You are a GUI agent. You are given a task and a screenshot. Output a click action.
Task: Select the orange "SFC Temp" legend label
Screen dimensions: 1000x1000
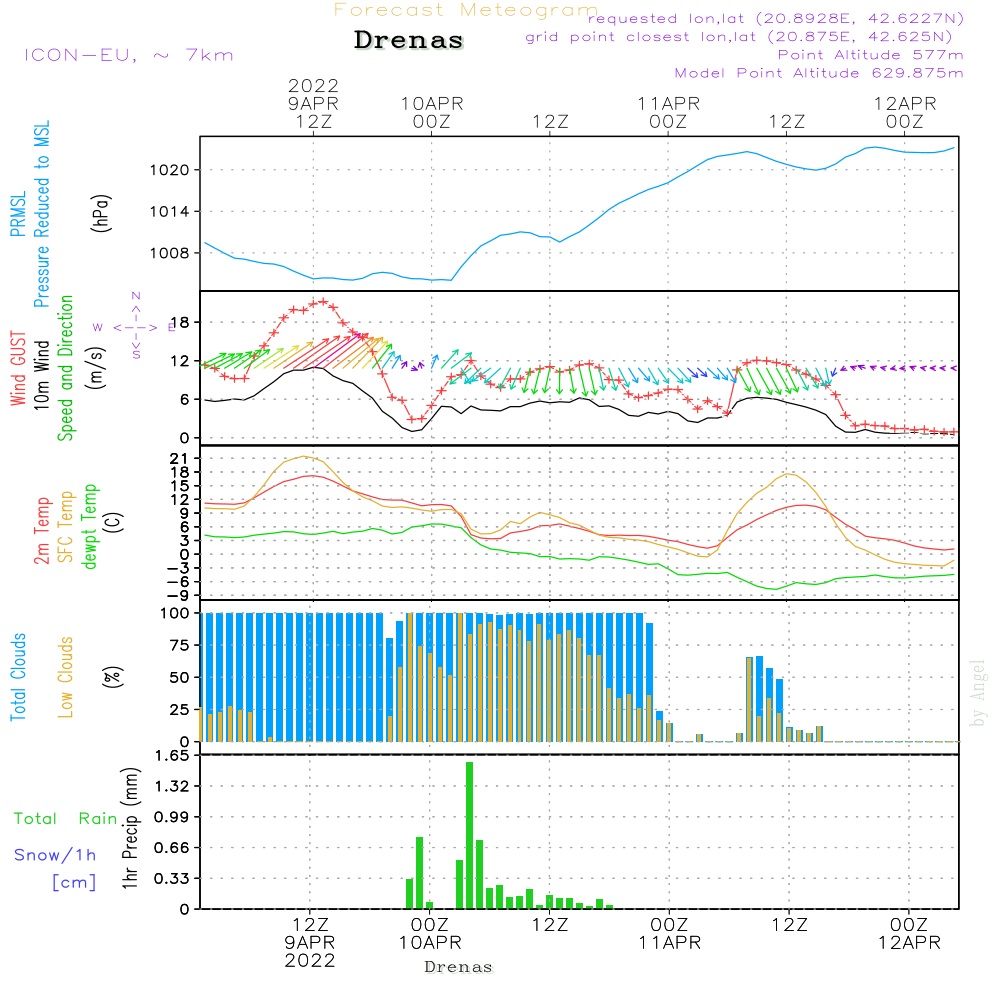pos(65,527)
